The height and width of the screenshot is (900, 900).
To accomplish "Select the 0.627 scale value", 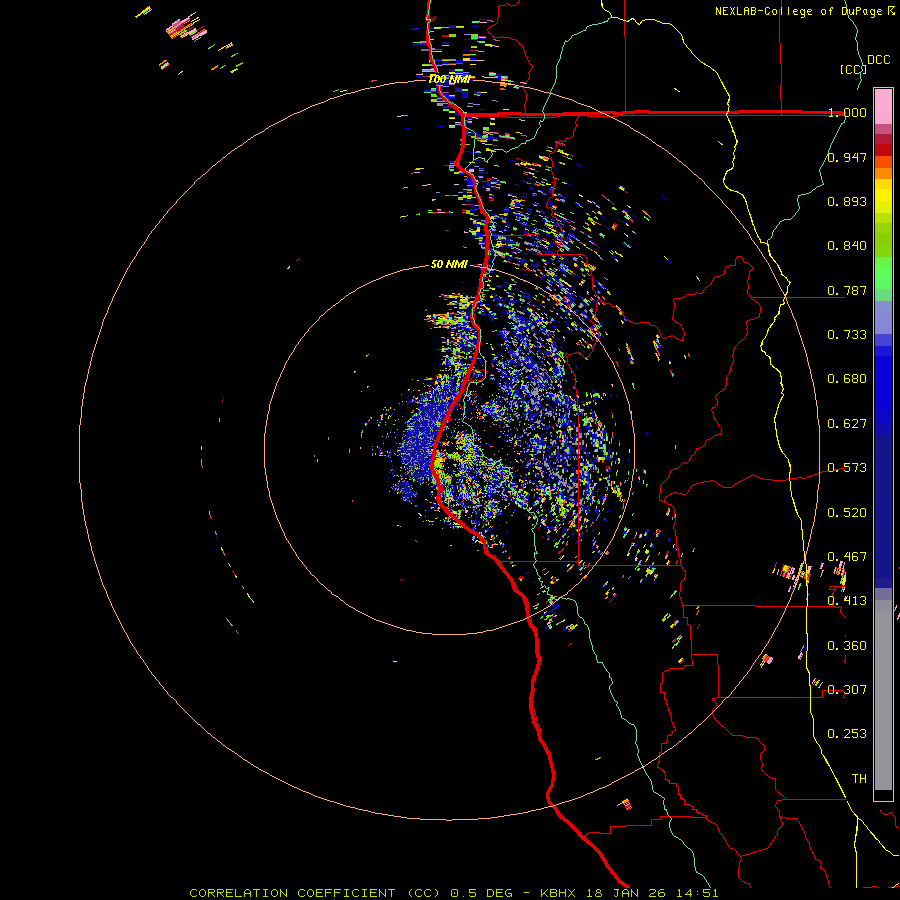I will click(847, 424).
